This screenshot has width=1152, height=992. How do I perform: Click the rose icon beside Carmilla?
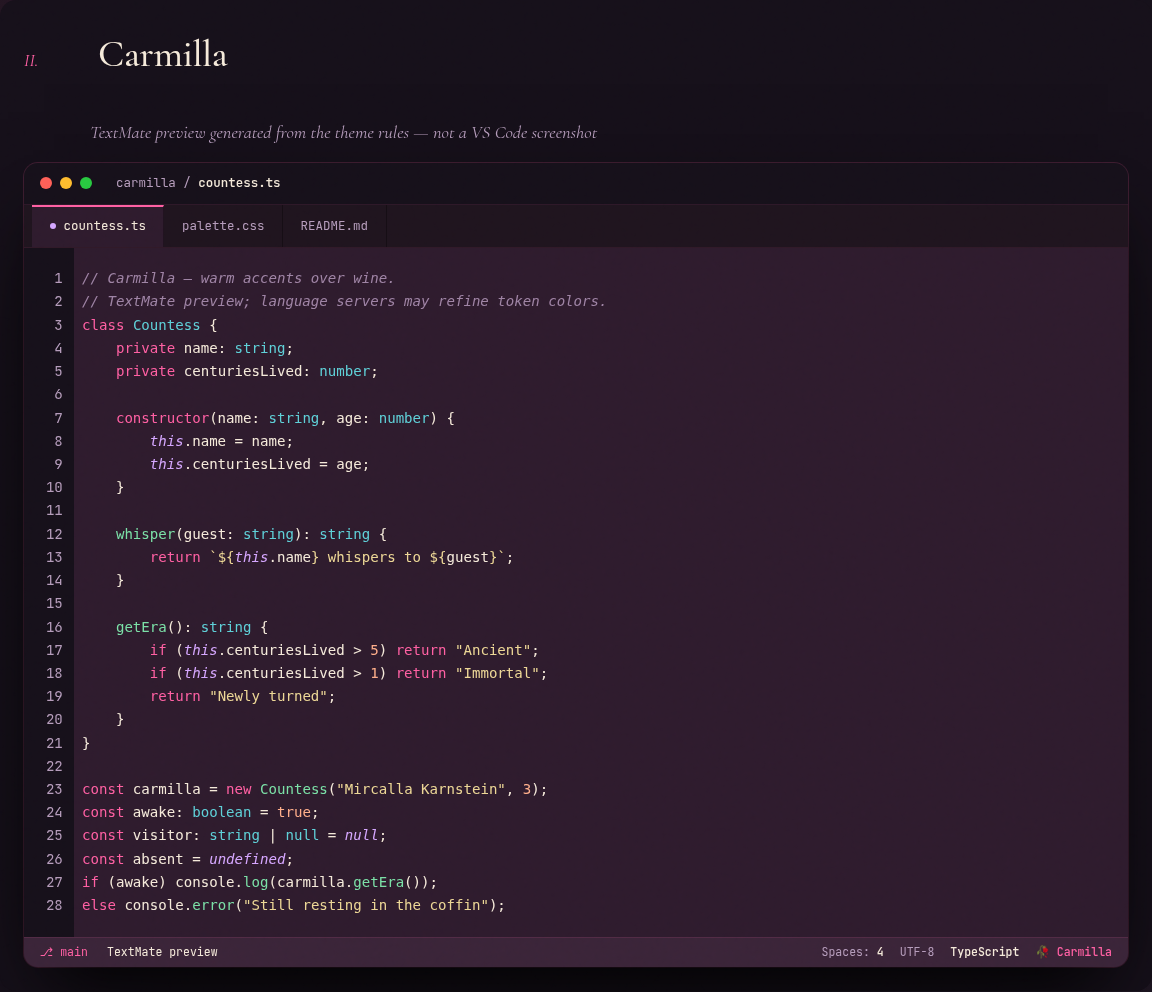[1043, 952]
